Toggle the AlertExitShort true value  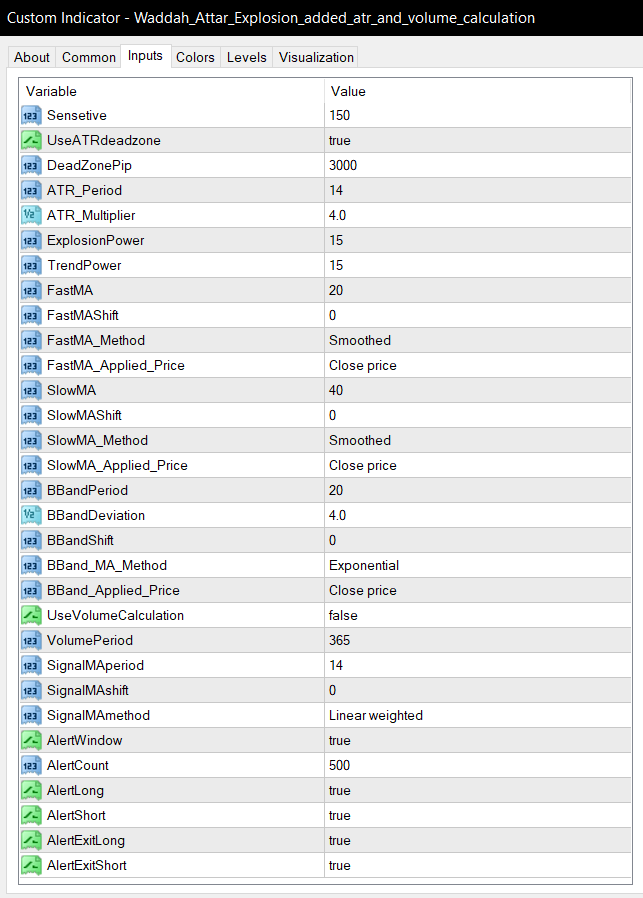(x=478, y=865)
